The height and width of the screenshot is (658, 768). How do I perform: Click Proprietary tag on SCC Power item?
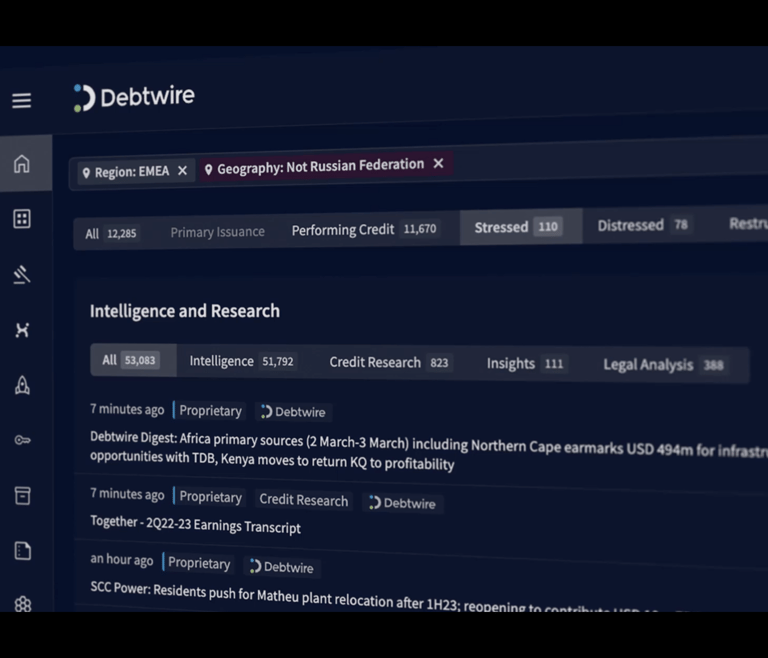199,563
